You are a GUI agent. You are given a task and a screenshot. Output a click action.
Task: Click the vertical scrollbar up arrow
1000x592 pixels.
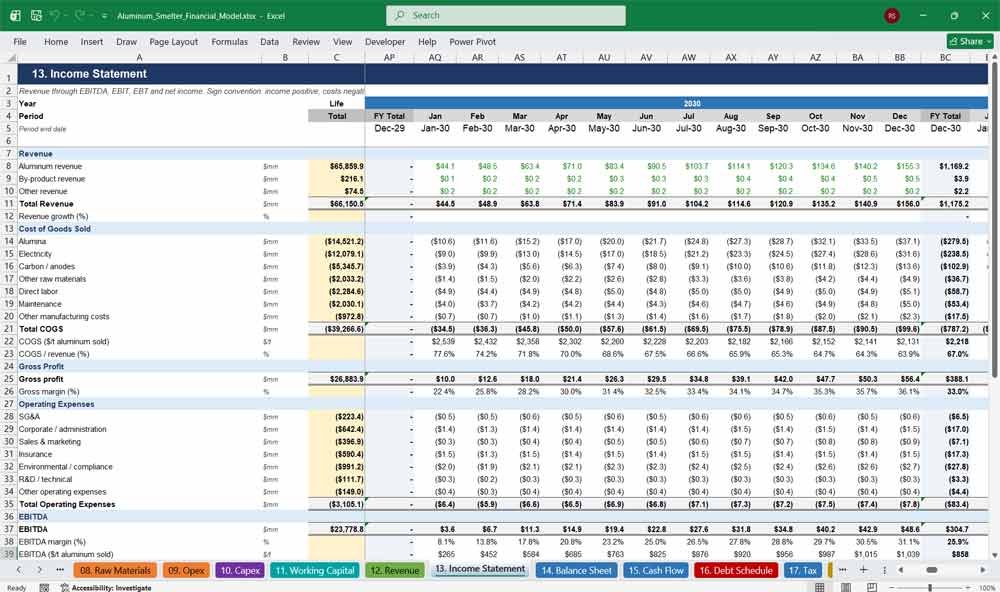tap(994, 57)
